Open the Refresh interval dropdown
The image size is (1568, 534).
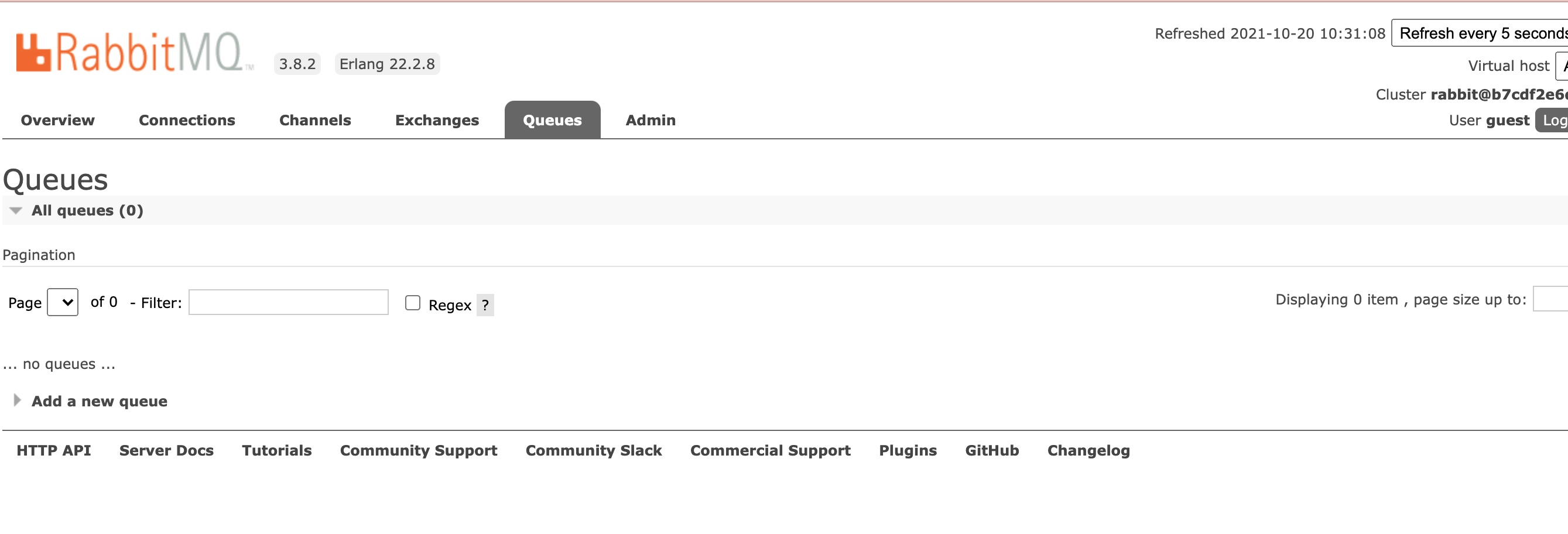(1481, 33)
